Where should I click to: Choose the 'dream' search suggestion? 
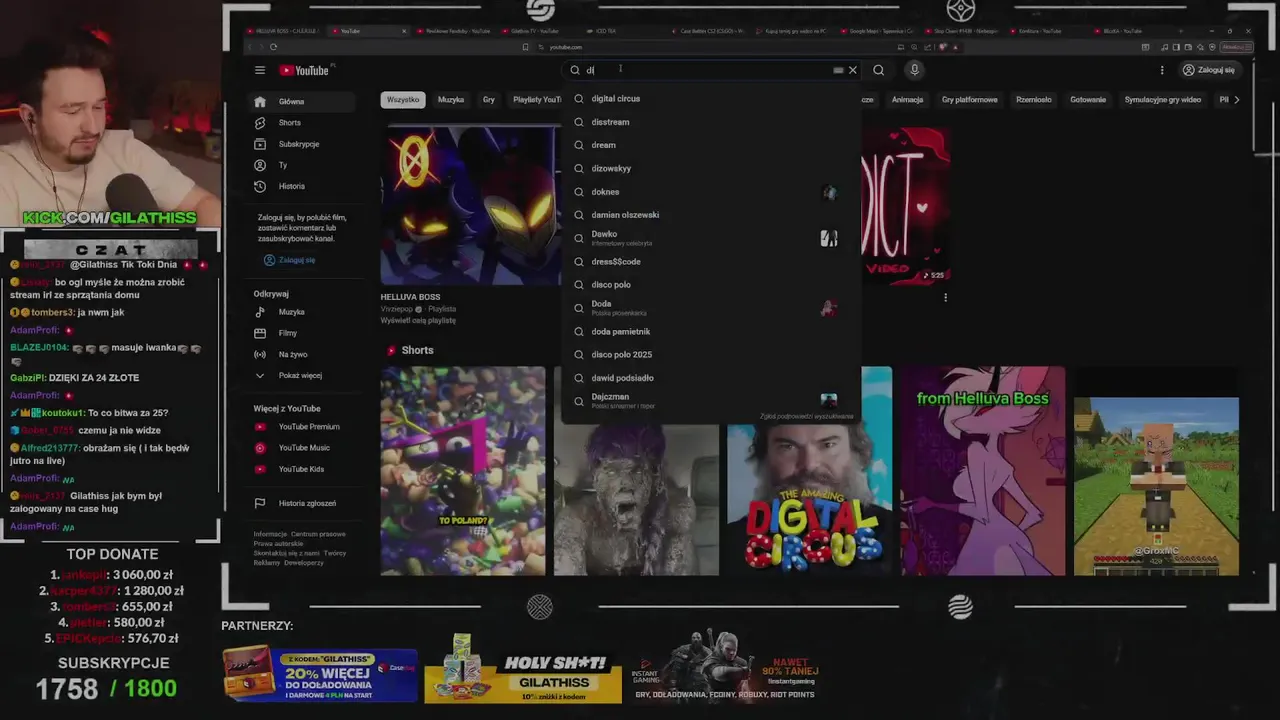click(x=710, y=145)
